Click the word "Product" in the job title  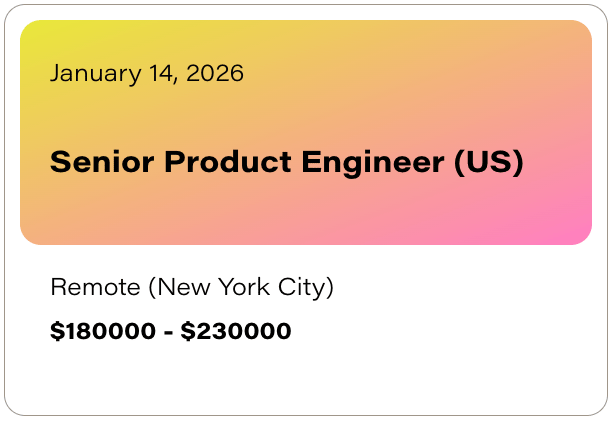[x=227, y=162]
